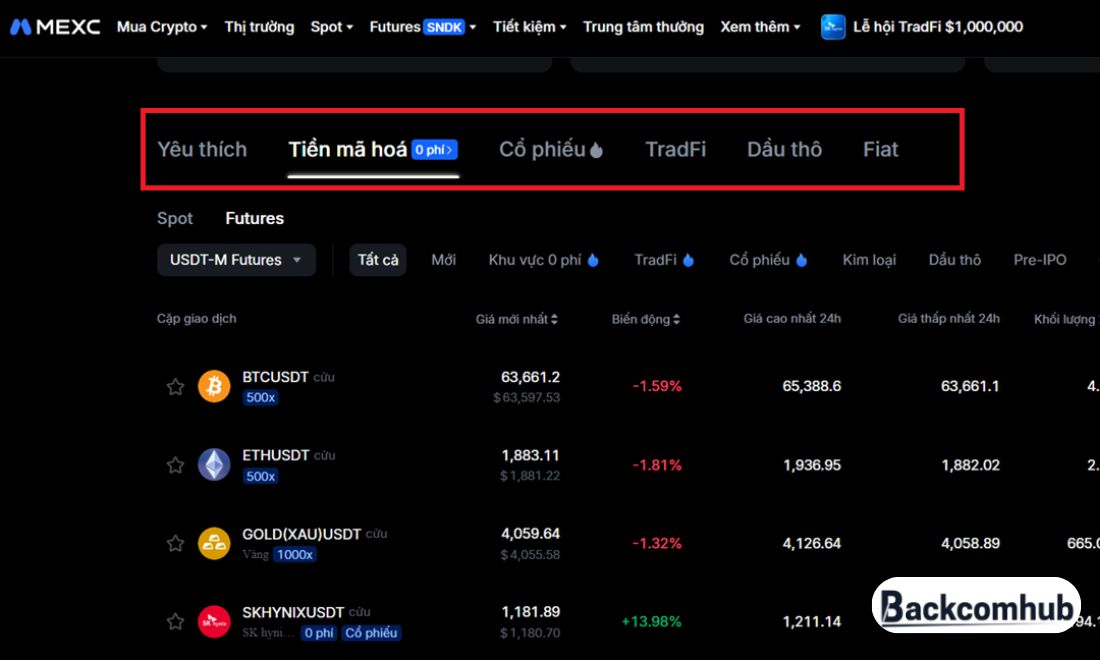Click the 500x badge under BTCUSDT
The width and height of the screenshot is (1100, 660).
point(260,398)
